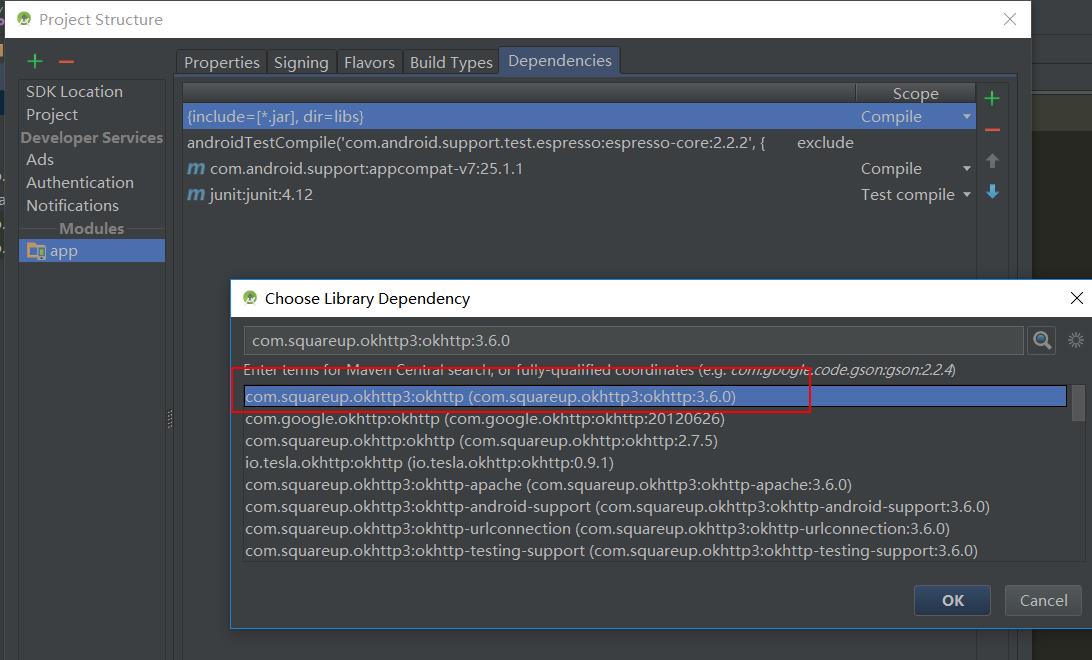Viewport: 1092px width, 660px height.
Task: Select okhttp-urlconnection 3.6.0 from results
Action: (x=597, y=528)
